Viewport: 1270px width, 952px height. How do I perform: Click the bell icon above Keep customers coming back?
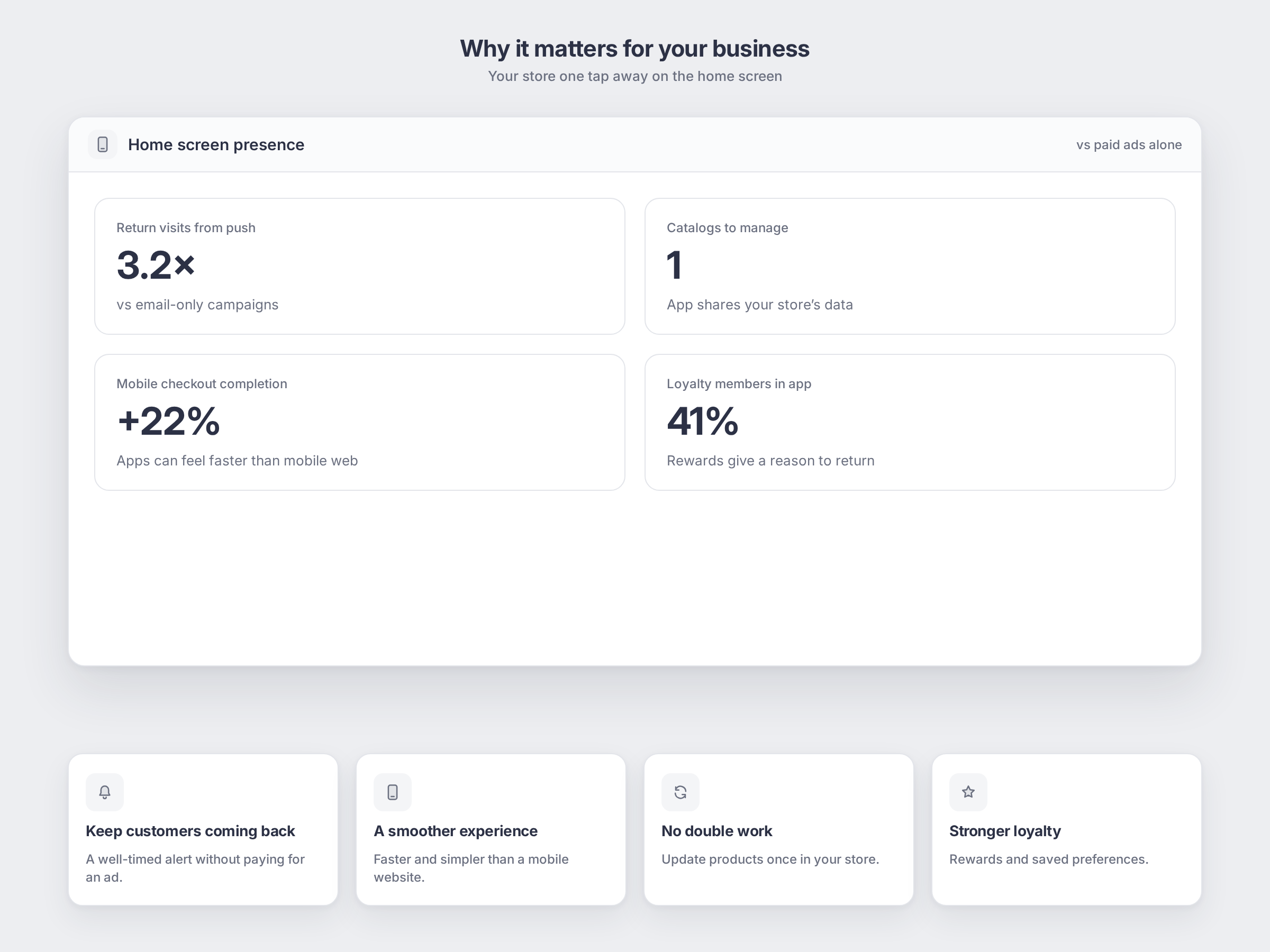point(104,792)
